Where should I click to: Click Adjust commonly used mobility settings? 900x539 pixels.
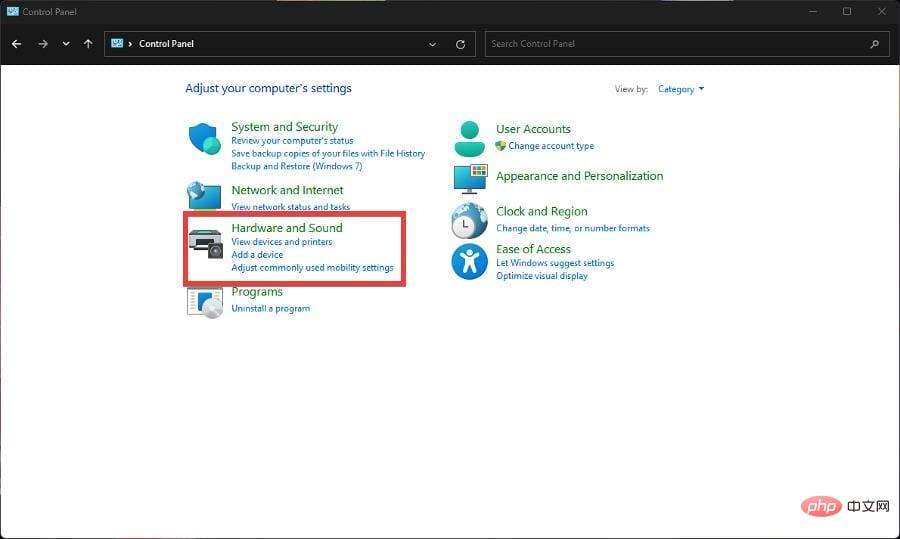tap(312, 267)
